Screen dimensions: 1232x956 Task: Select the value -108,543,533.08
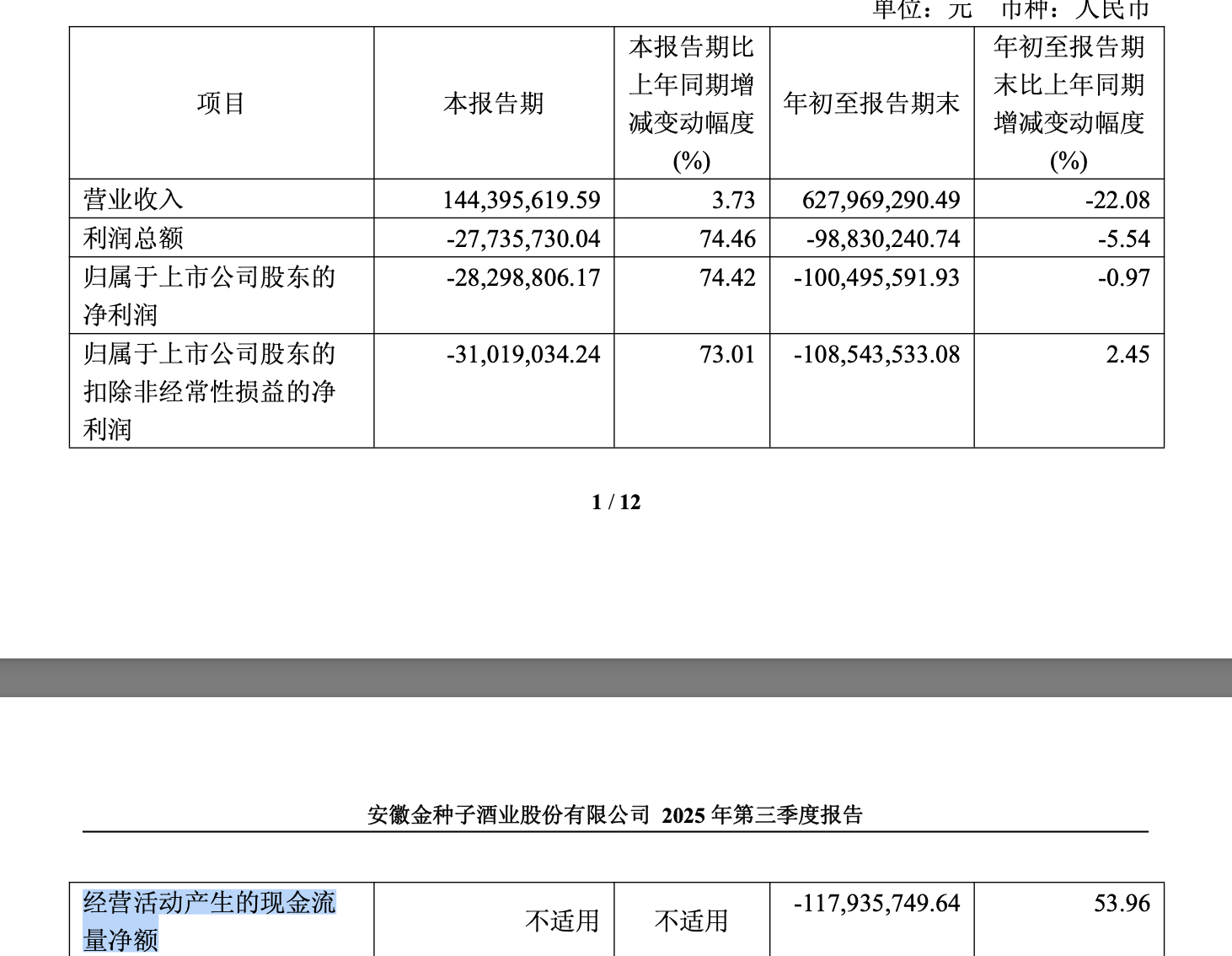coord(876,354)
